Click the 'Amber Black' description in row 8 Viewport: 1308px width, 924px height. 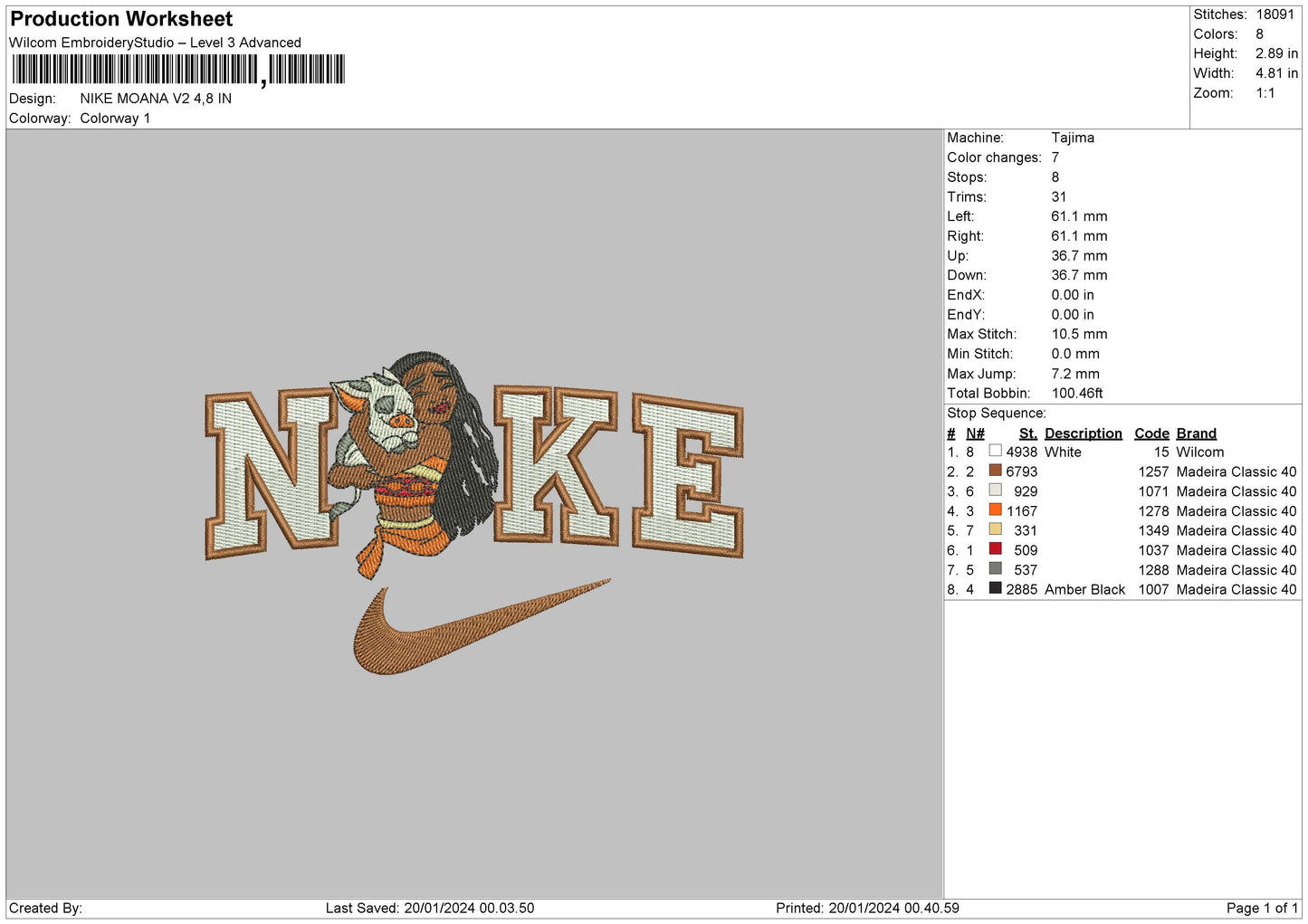(x=1084, y=589)
